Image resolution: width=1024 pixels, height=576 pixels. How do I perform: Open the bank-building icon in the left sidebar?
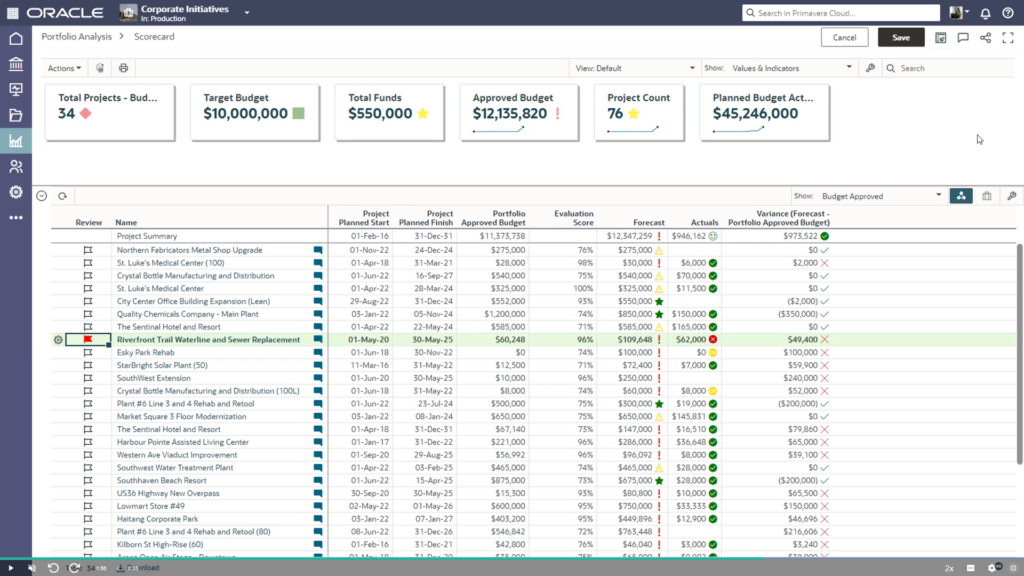point(16,64)
